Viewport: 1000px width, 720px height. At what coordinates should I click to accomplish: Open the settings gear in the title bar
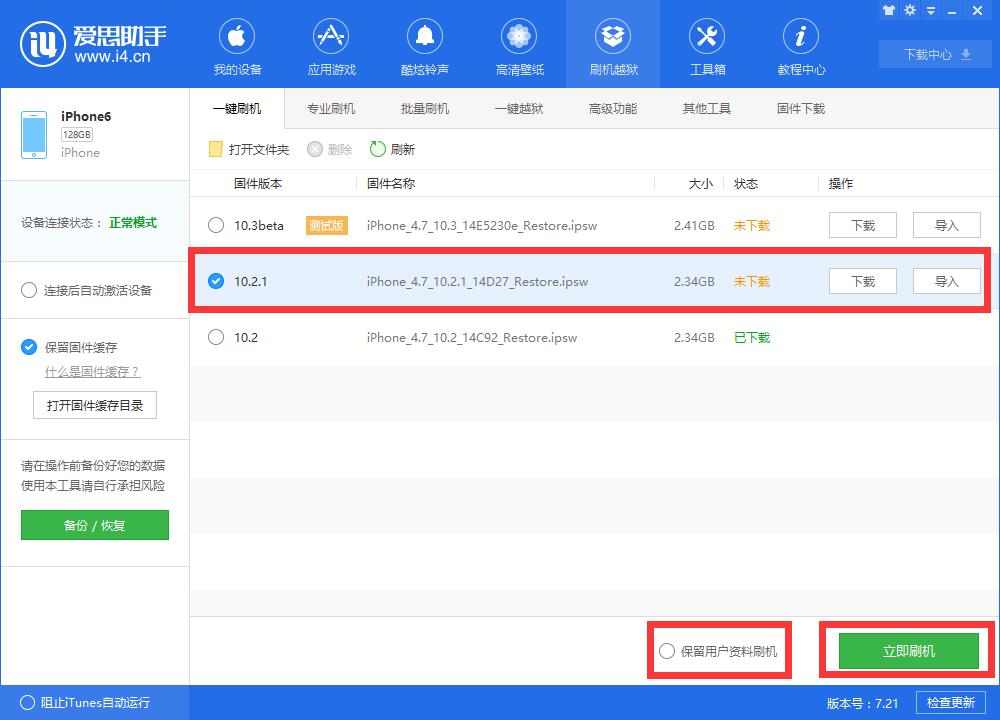pos(908,10)
